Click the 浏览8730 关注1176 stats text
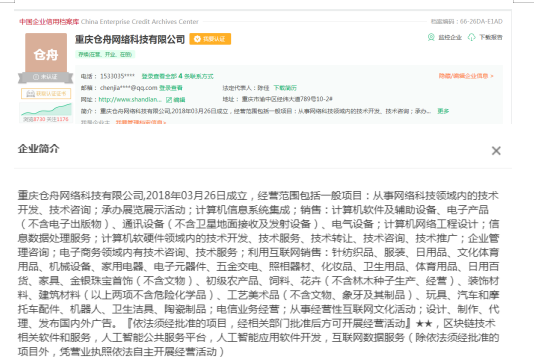This screenshot has width=538, height=360. tap(46, 119)
